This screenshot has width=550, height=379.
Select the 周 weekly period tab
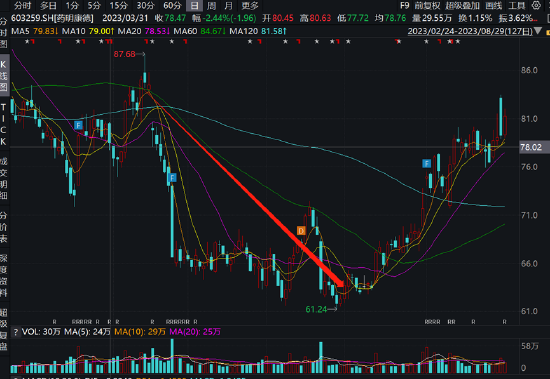pyautogui.click(x=211, y=6)
